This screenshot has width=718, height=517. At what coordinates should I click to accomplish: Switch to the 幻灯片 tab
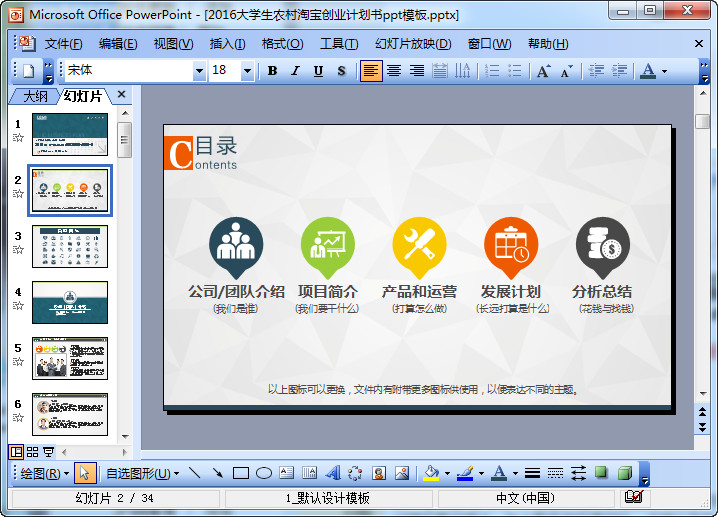coord(83,96)
